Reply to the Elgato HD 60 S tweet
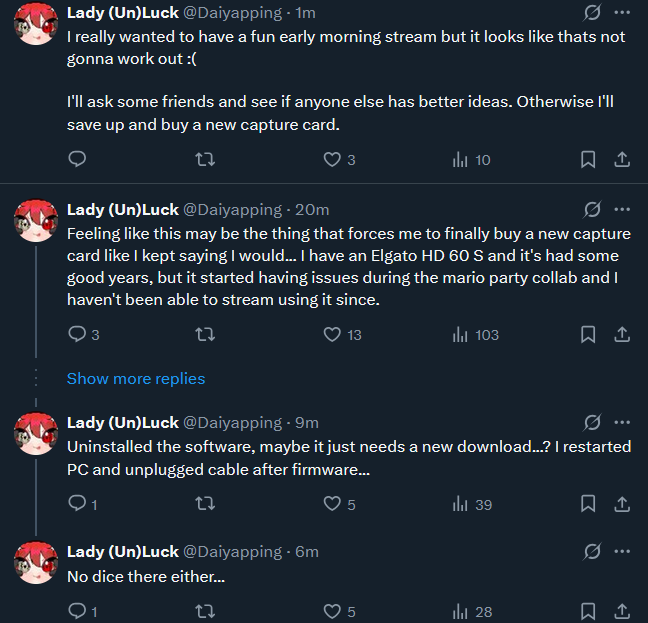Screen dimensions: 648x623 click(77, 335)
